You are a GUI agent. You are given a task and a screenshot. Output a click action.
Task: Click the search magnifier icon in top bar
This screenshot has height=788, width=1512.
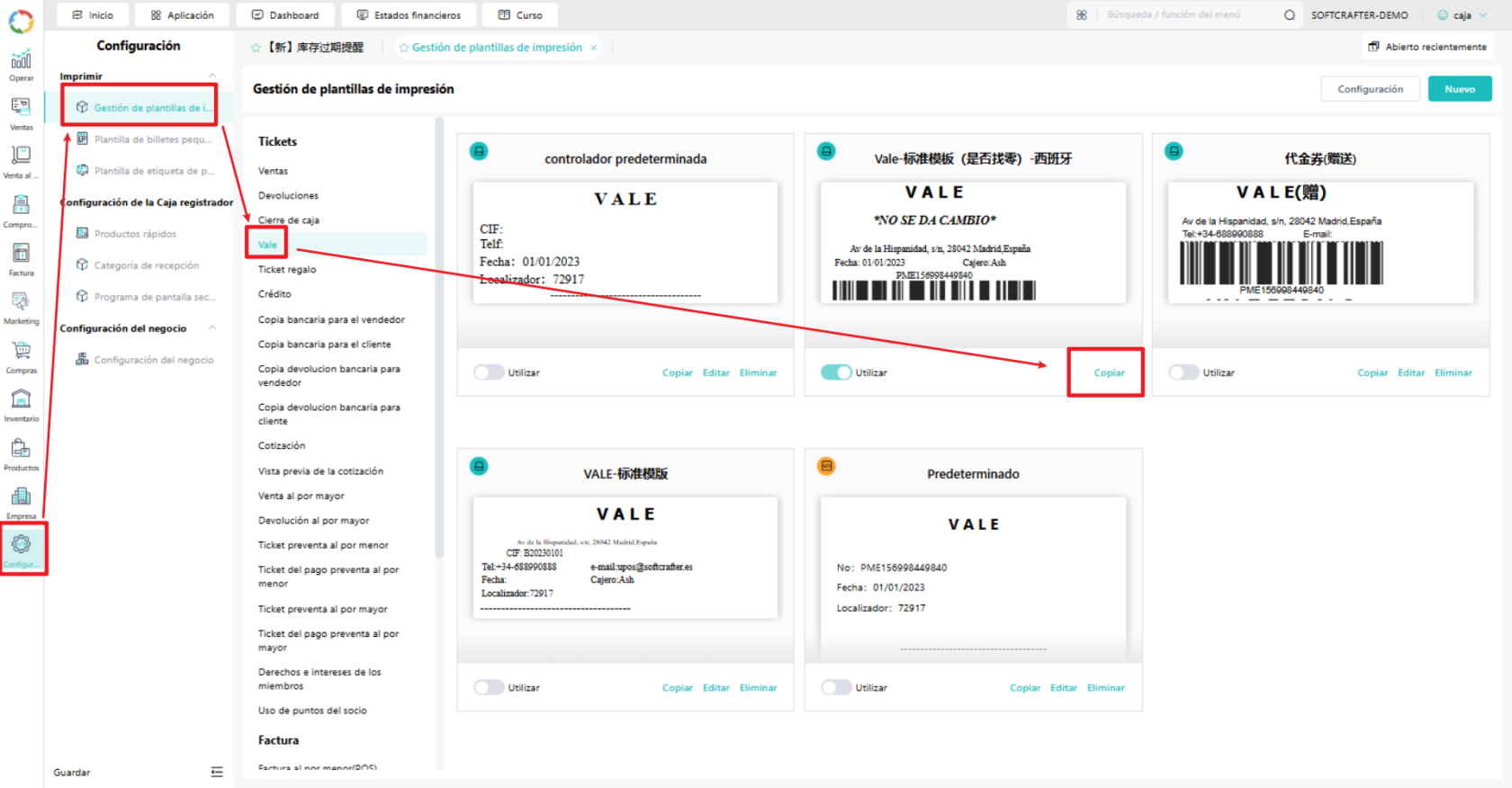1289,15
